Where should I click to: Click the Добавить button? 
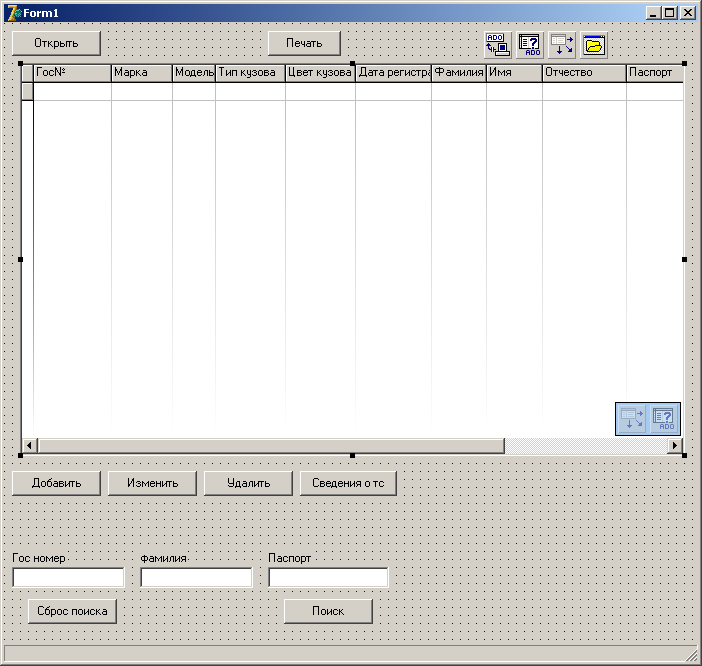click(56, 483)
